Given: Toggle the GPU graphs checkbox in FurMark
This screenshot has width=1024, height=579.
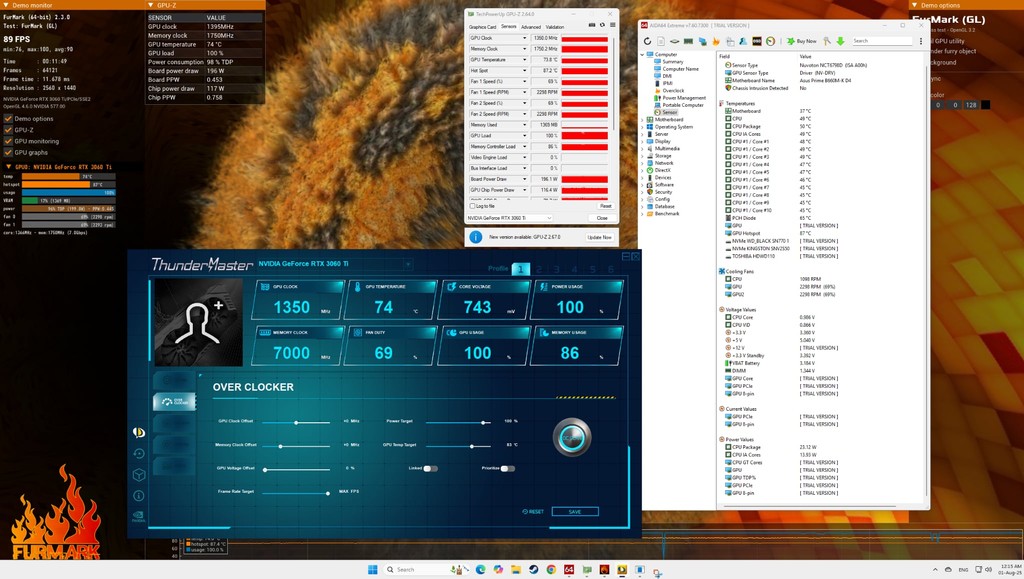Looking at the screenshot, I should point(8,152).
